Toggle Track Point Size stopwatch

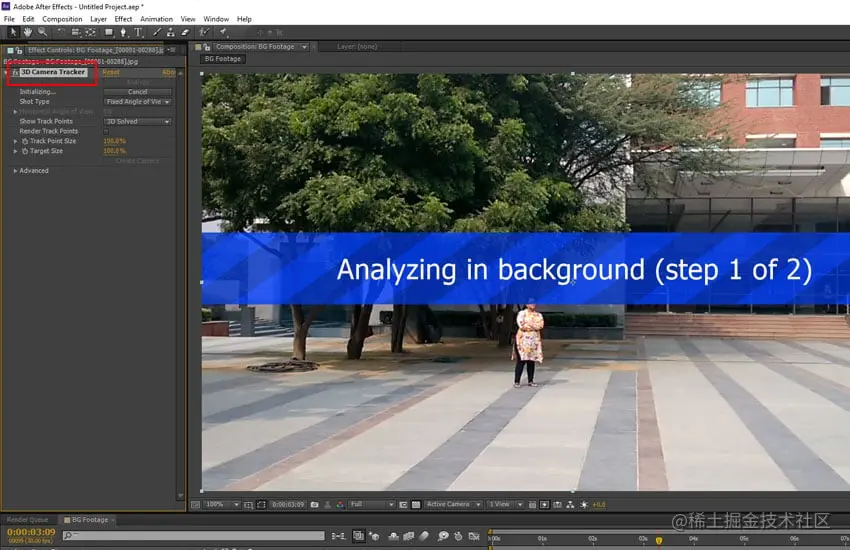[24, 141]
